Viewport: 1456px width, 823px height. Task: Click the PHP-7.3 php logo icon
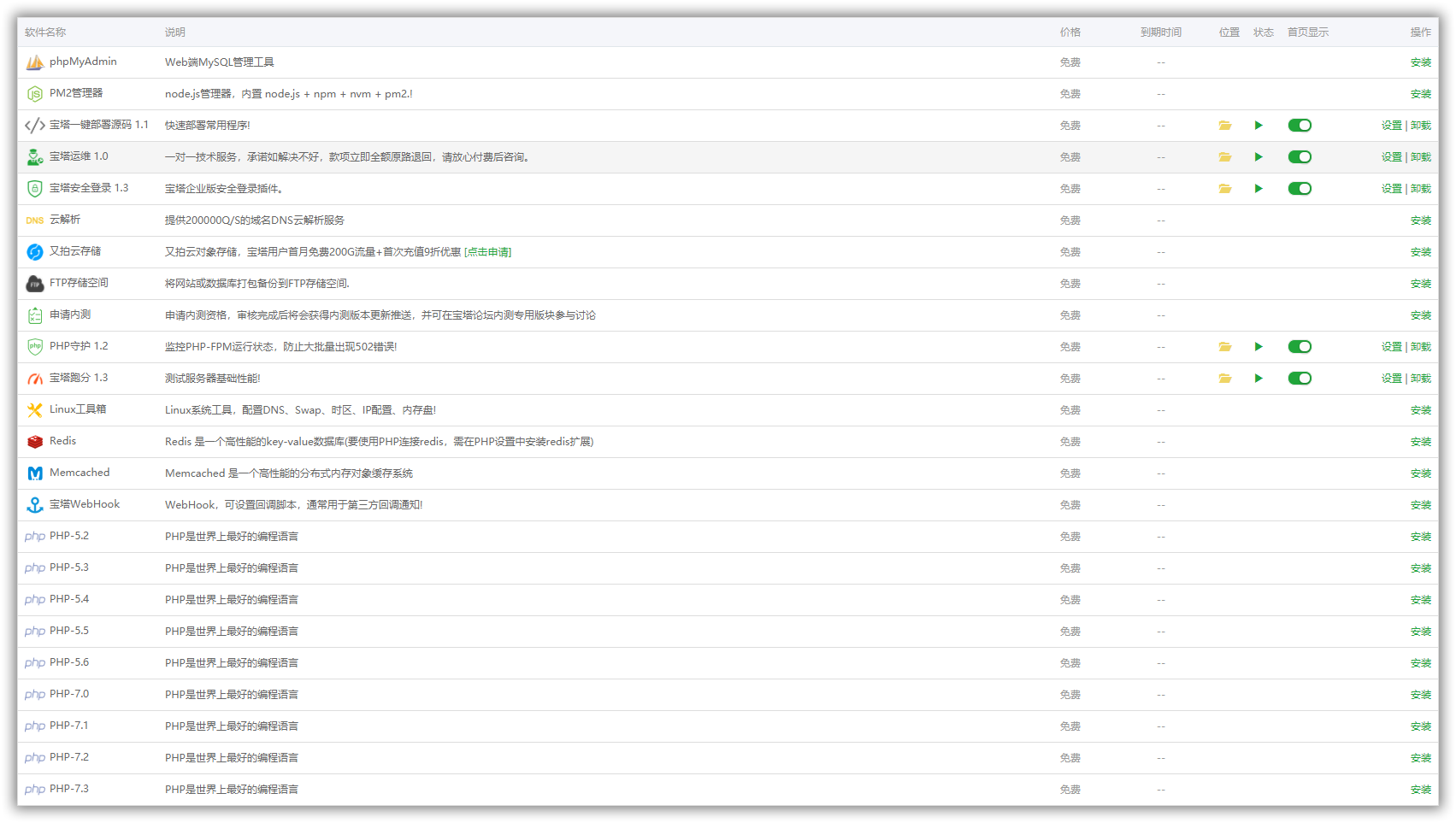tap(35, 790)
